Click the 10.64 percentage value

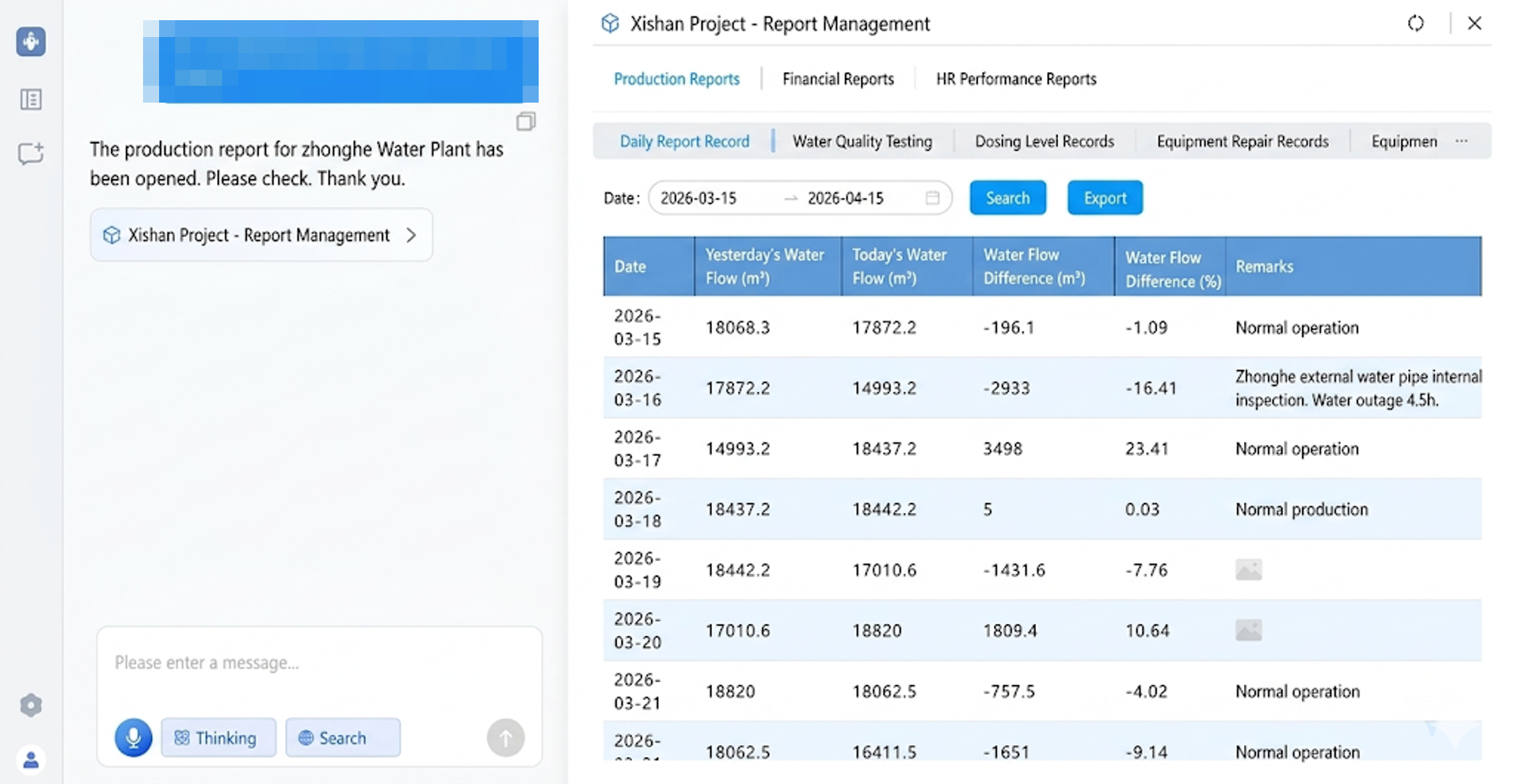1147,631
